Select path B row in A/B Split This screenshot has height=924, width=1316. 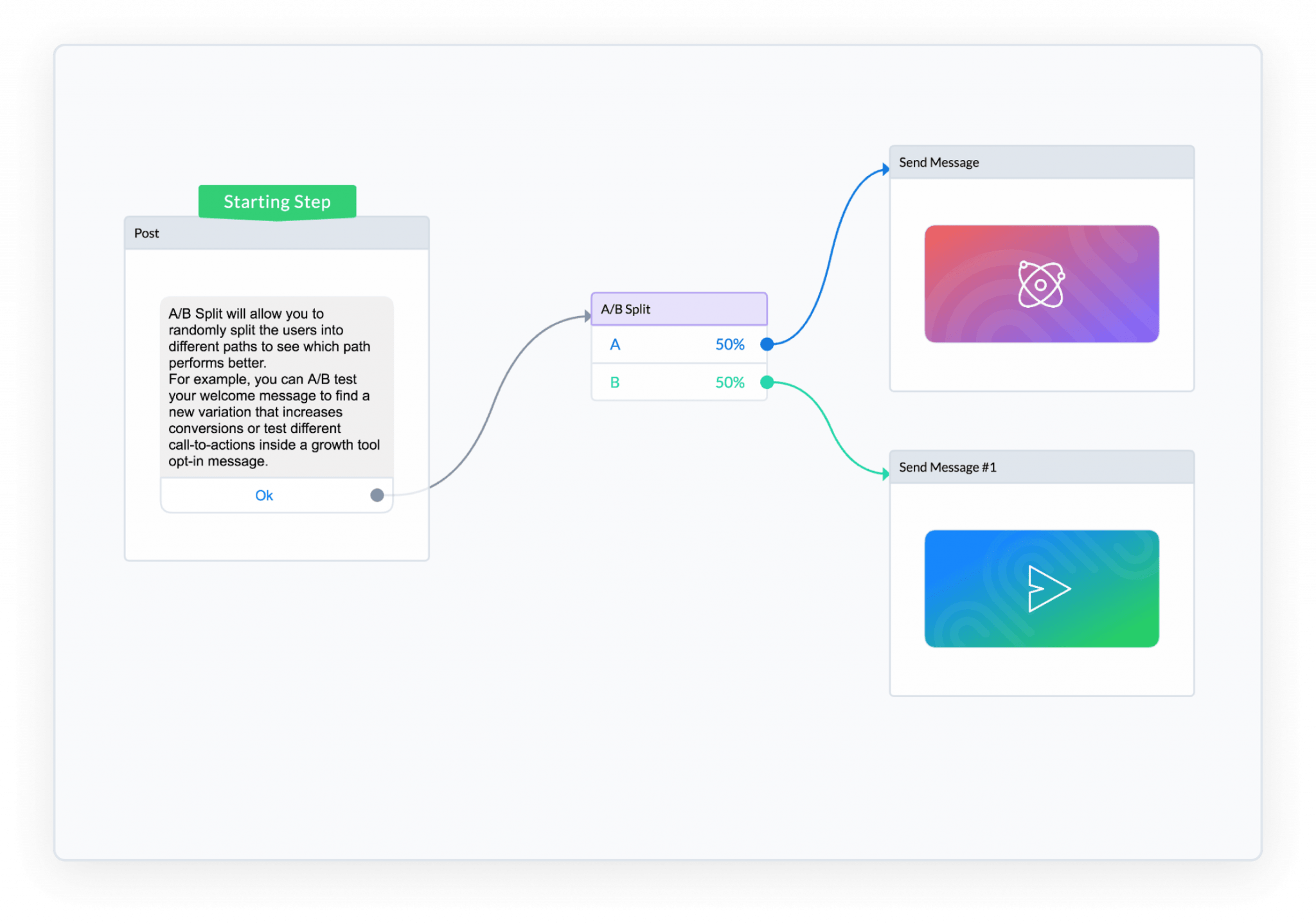tap(679, 382)
